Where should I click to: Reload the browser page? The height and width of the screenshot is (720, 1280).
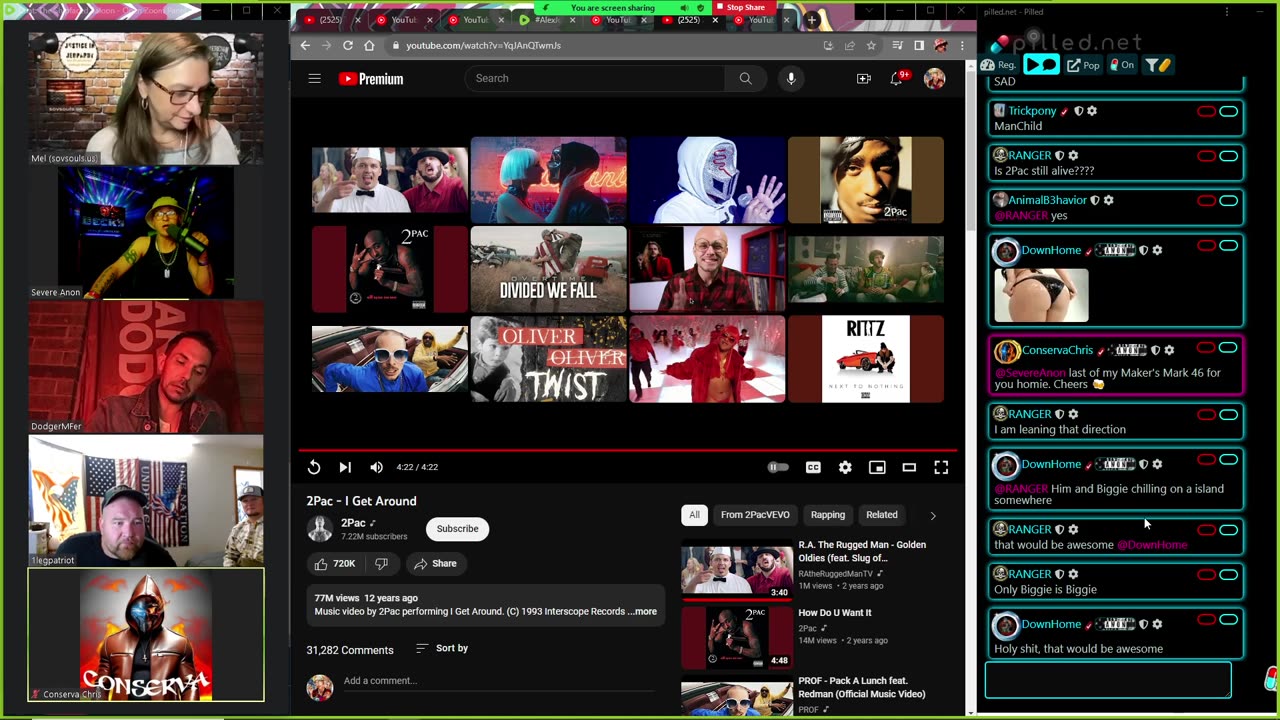coord(348,45)
